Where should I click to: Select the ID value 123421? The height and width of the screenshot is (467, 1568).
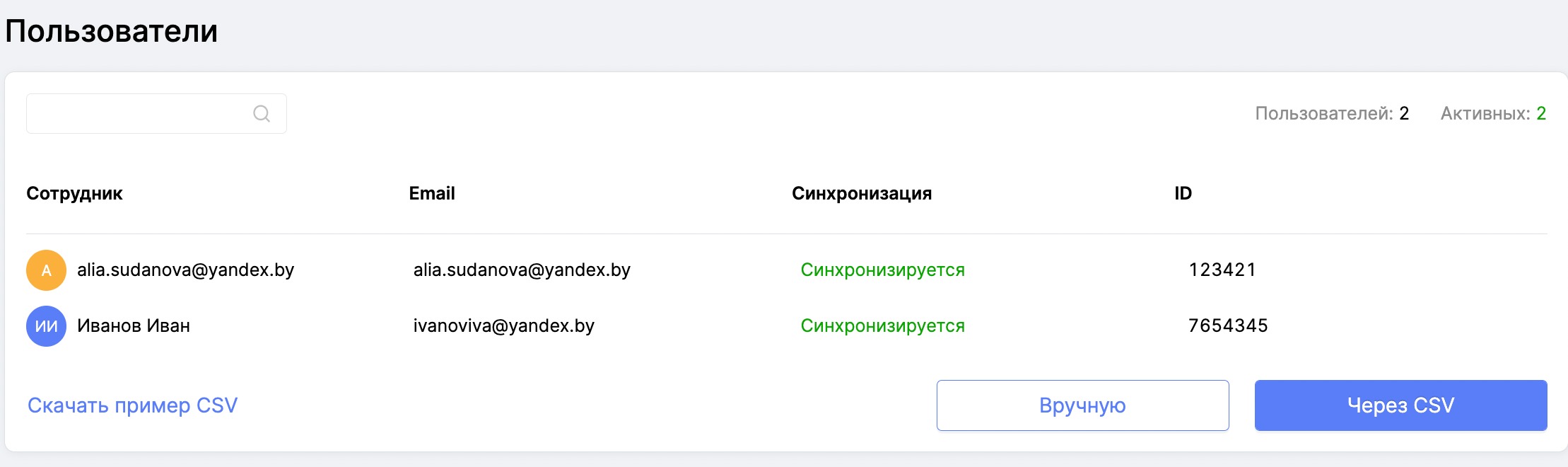[x=1222, y=270]
